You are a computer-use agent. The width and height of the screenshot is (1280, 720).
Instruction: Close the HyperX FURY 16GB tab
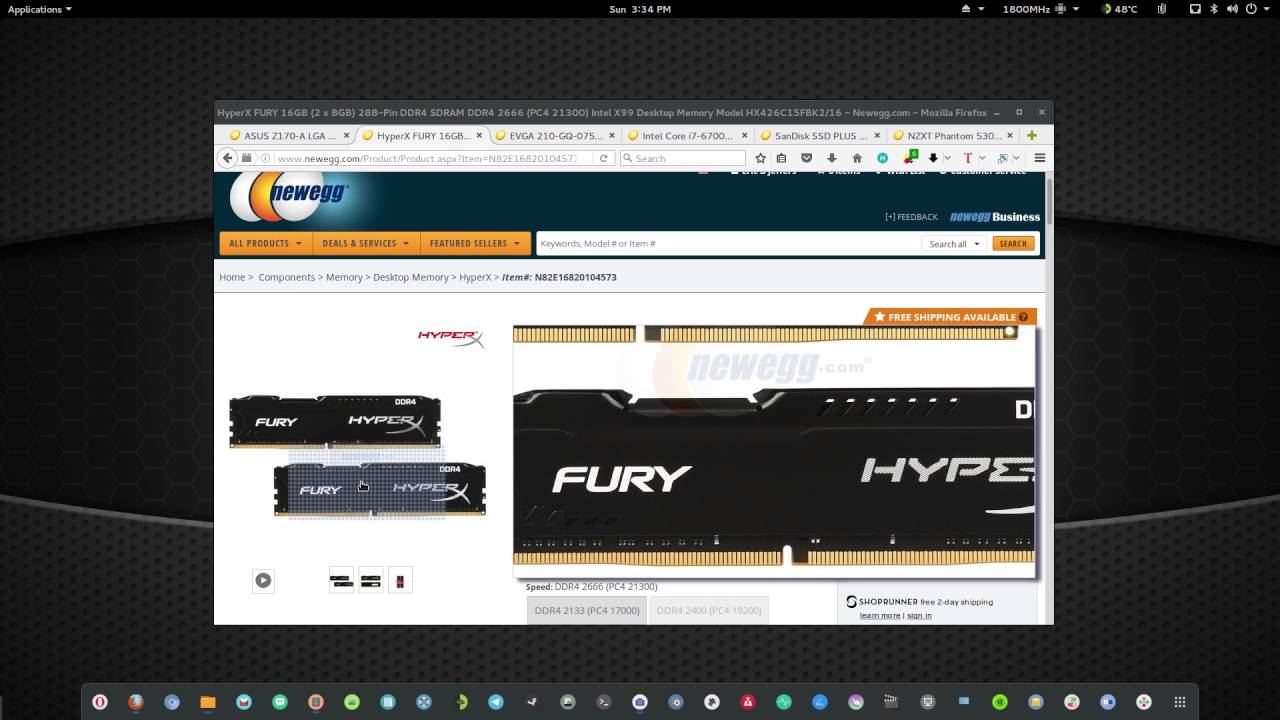click(479, 135)
